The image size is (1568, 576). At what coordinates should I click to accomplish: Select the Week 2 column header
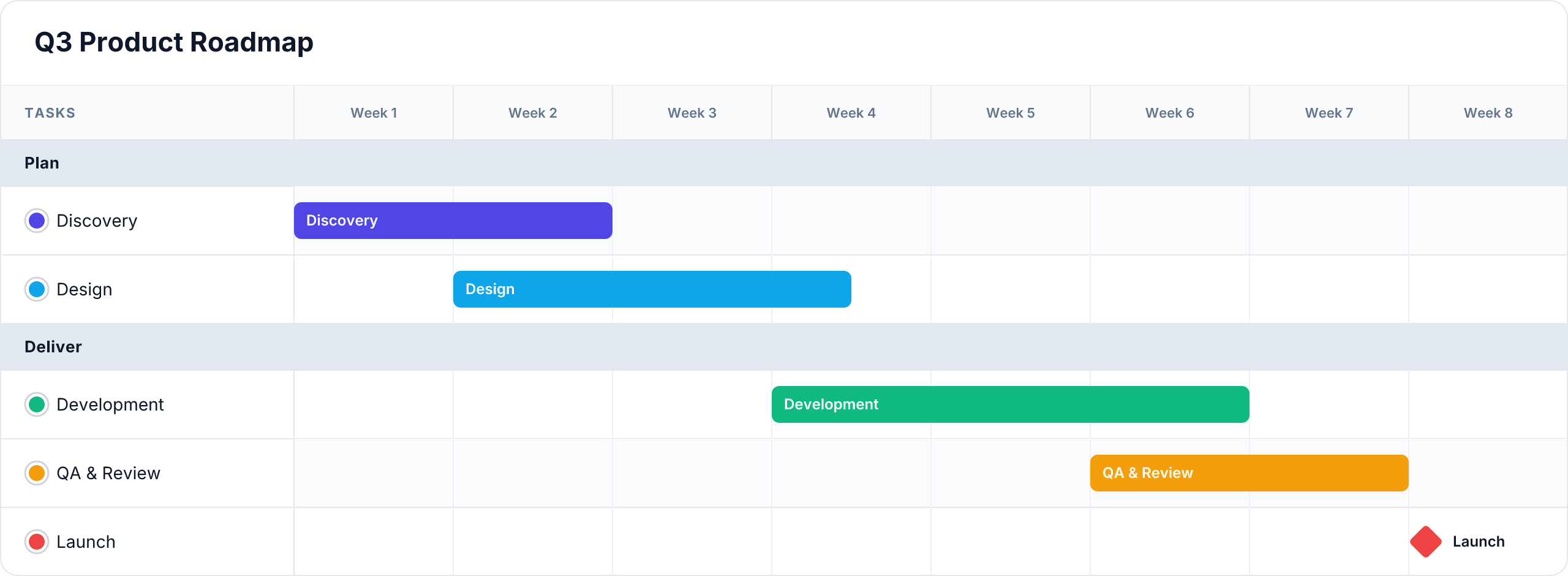tap(533, 113)
